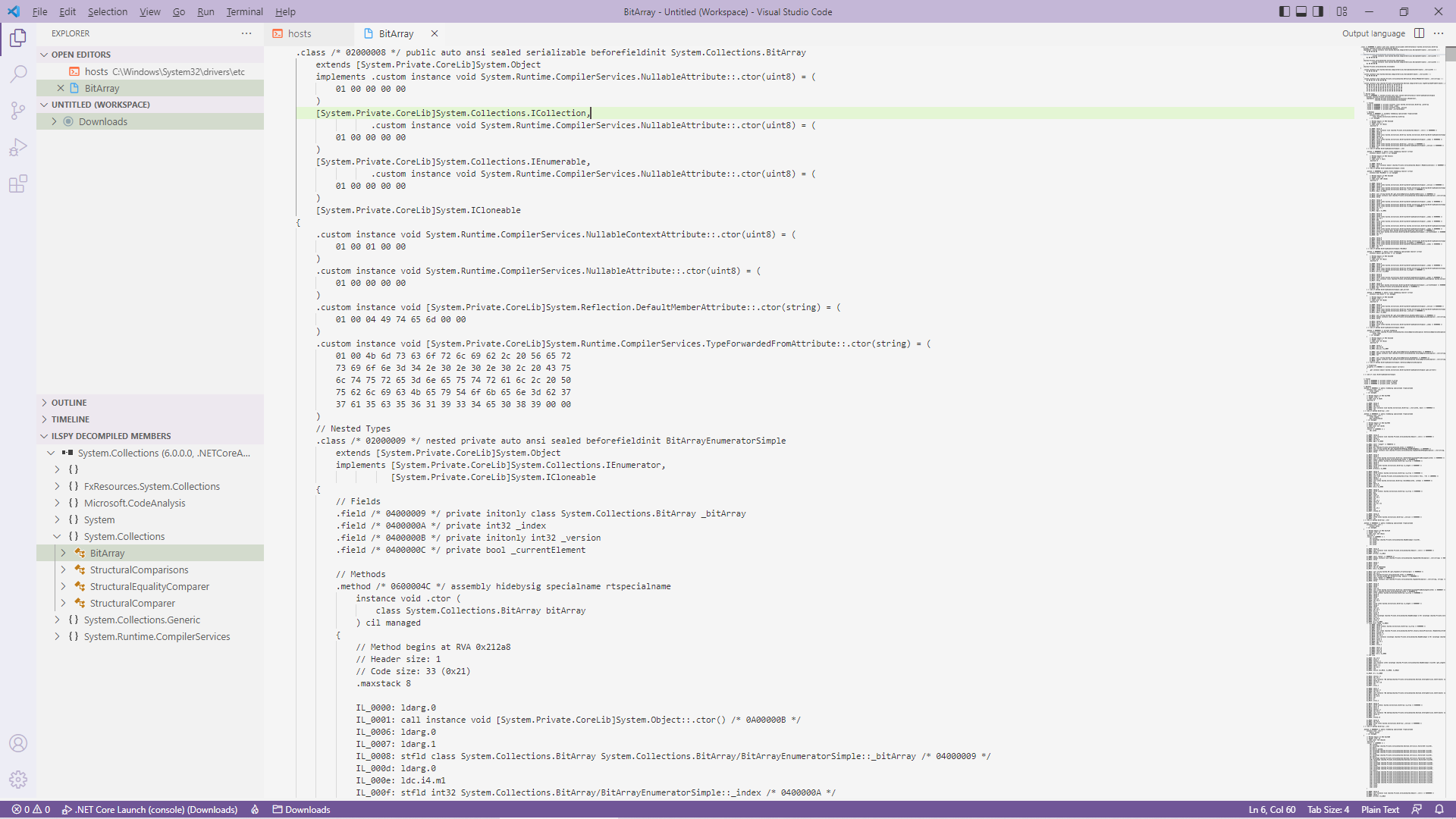Click the notifications bell in status bar

click(1439, 809)
